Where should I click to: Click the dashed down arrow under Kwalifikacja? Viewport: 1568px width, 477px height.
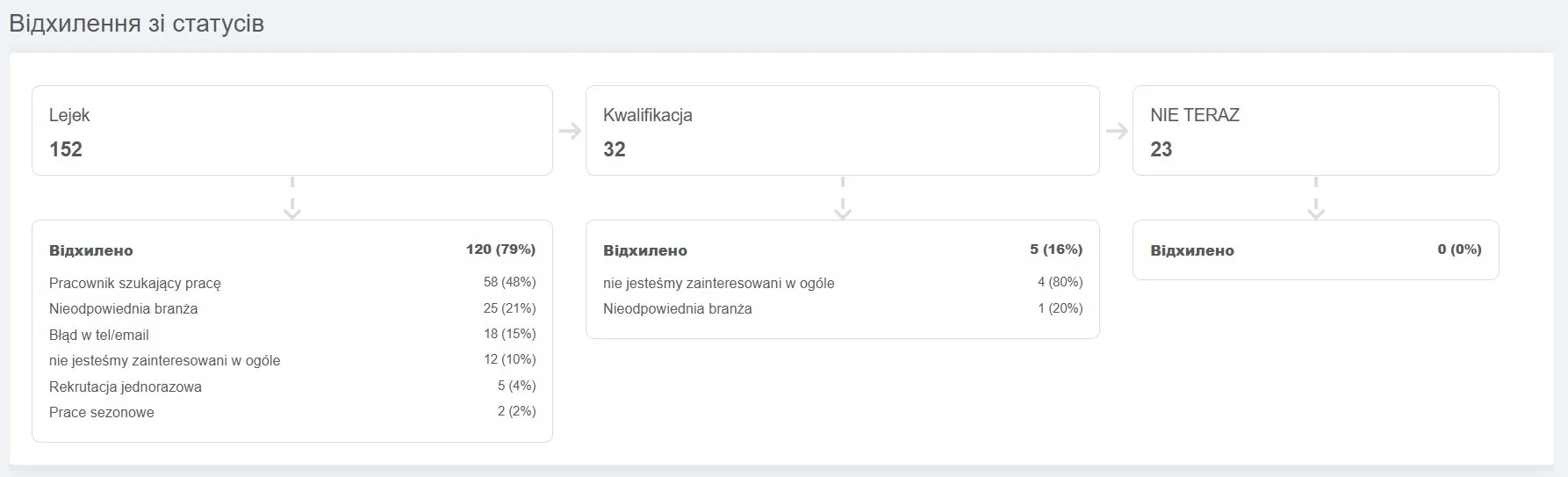(x=843, y=199)
